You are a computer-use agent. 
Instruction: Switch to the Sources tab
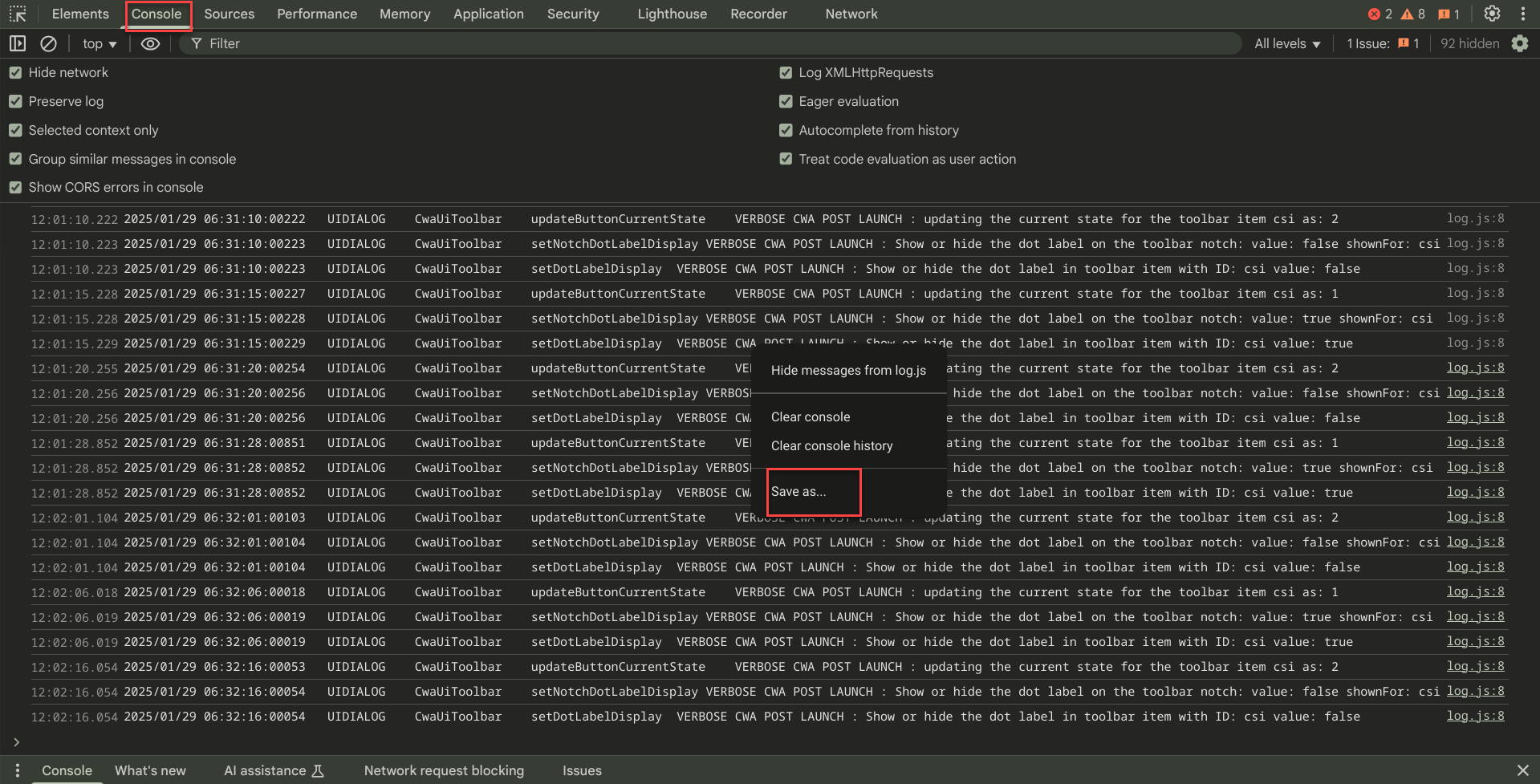coord(229,14)
